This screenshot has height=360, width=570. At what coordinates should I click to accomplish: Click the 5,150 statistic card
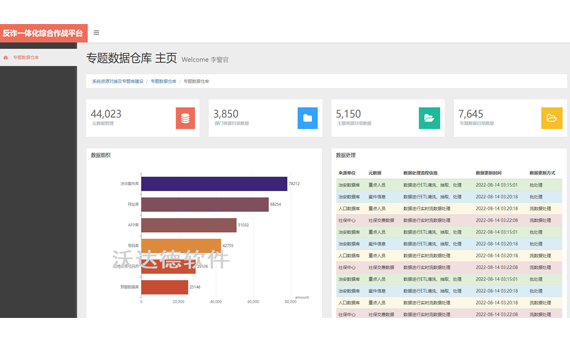pyautogui.click(x=388, y=118)
